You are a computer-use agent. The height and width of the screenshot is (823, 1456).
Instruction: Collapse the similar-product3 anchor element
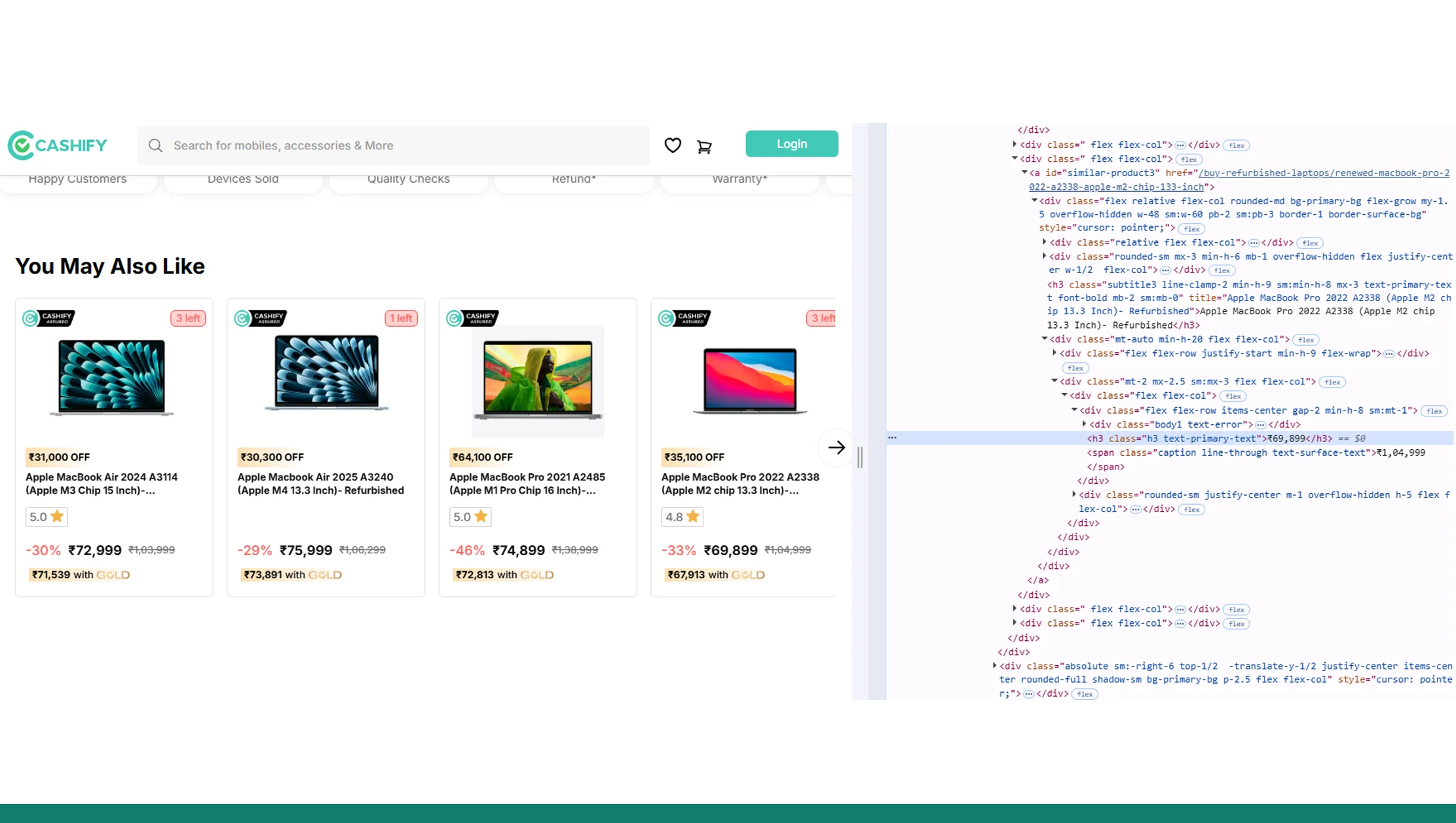click(1024, 172)
